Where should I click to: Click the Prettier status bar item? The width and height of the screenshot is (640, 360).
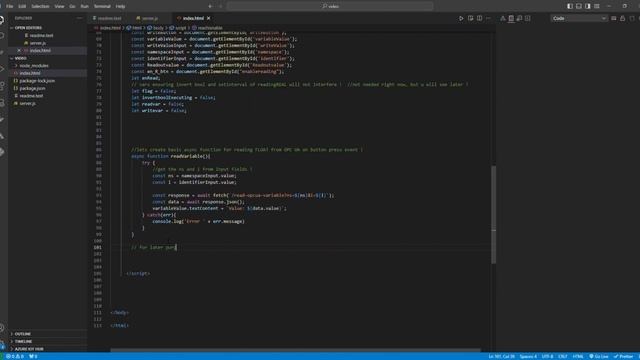point(624,356)
